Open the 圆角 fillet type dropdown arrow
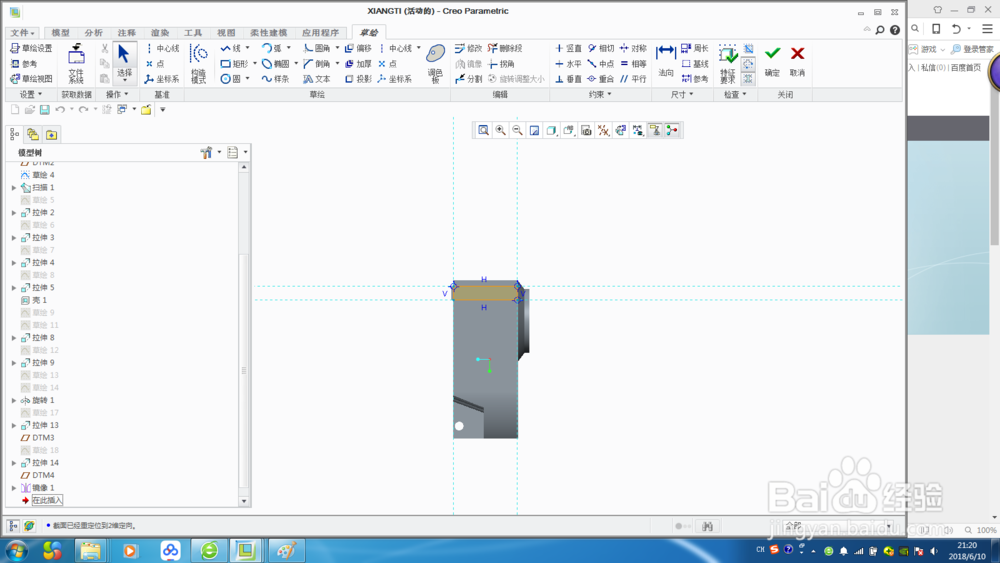Image resolution: width=1000 pixels, height=563 pixels. (337, 48)
